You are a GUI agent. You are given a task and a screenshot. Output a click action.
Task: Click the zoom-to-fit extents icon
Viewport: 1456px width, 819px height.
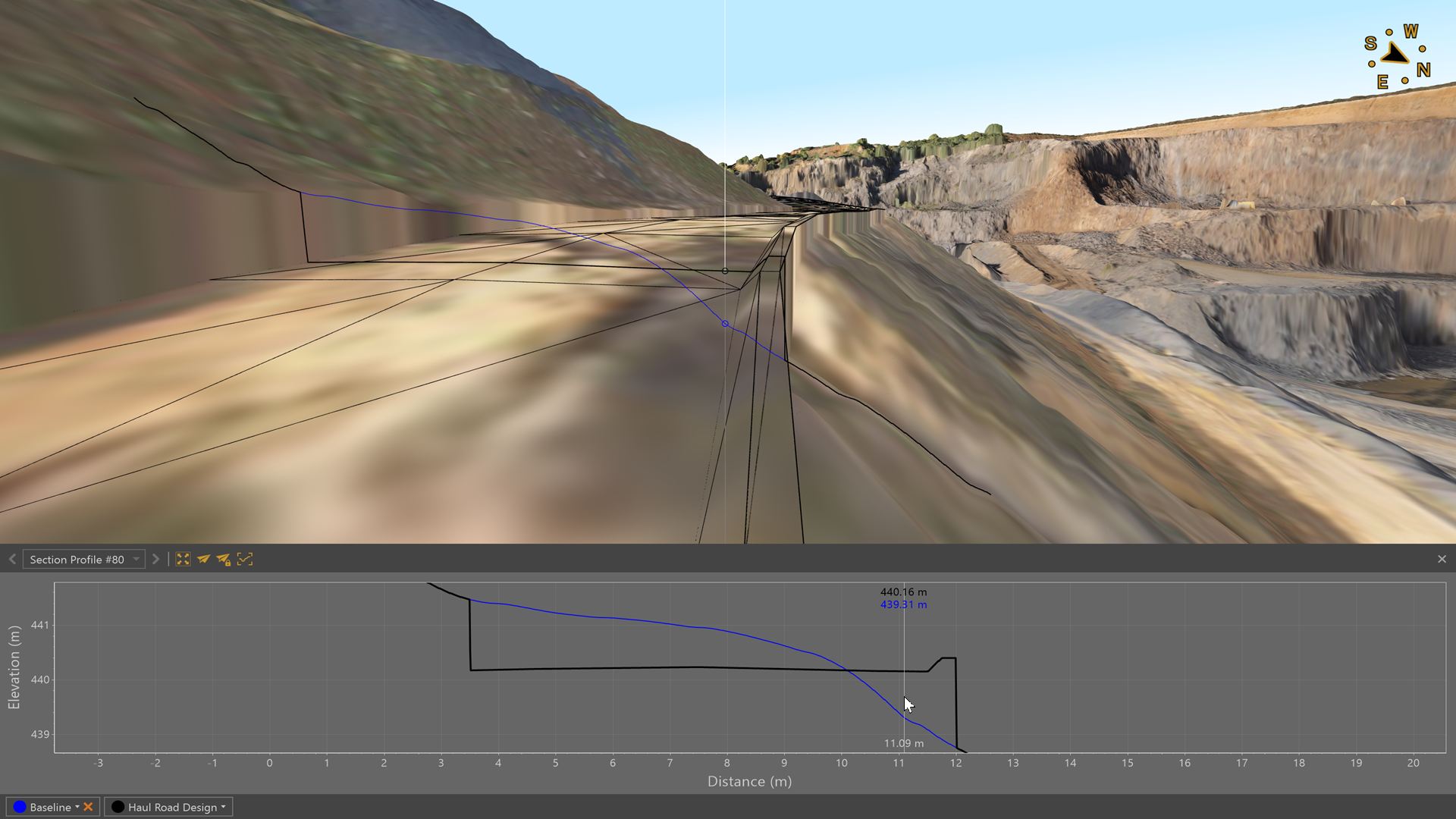[x=183, y=559]
